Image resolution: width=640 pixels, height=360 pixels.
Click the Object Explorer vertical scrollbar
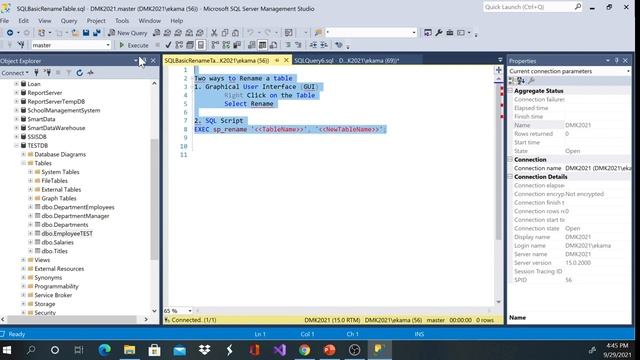click(x=154, y=199)
